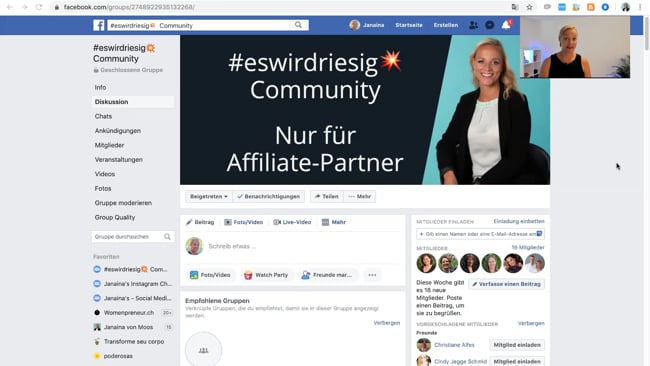The height and width of the screenshot is (366, 650).
Task: Select Beitrag tab in composer
Action: [200, 222]
